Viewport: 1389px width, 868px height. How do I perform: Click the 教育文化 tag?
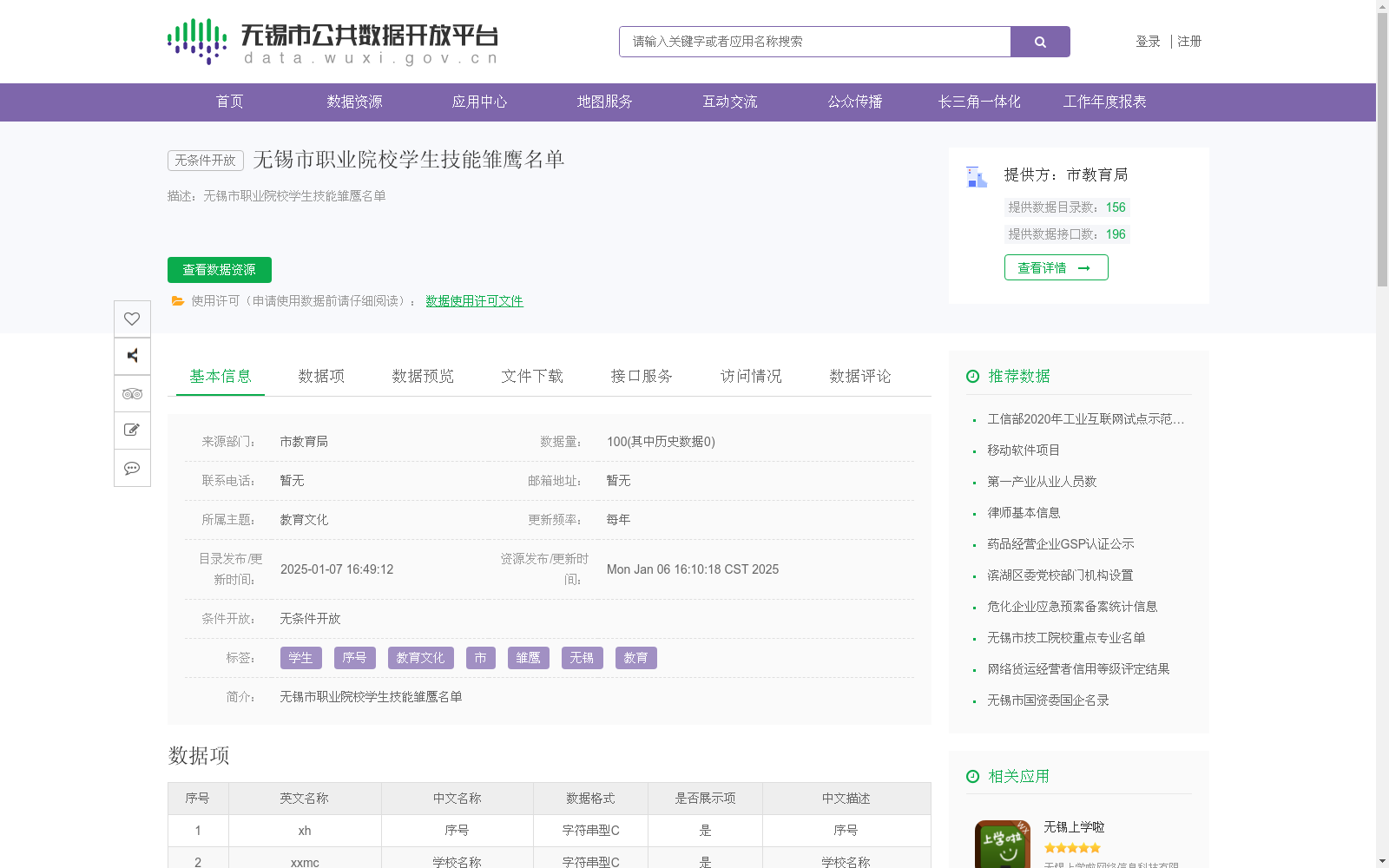[421, 658]
